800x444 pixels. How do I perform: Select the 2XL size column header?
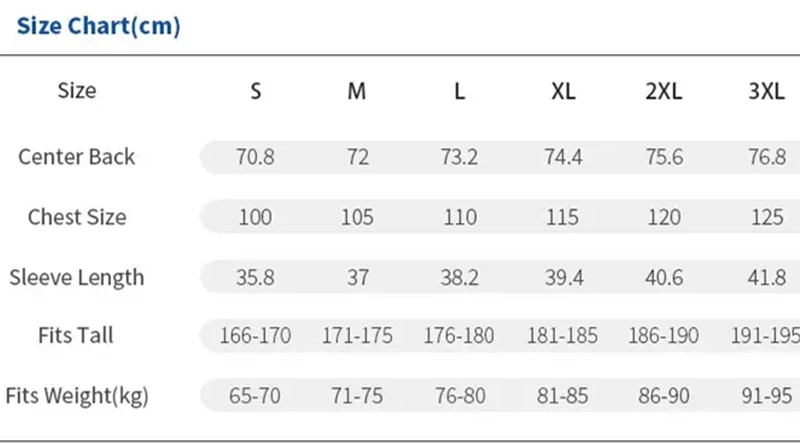pyautogui.click(x=664, y=92)
